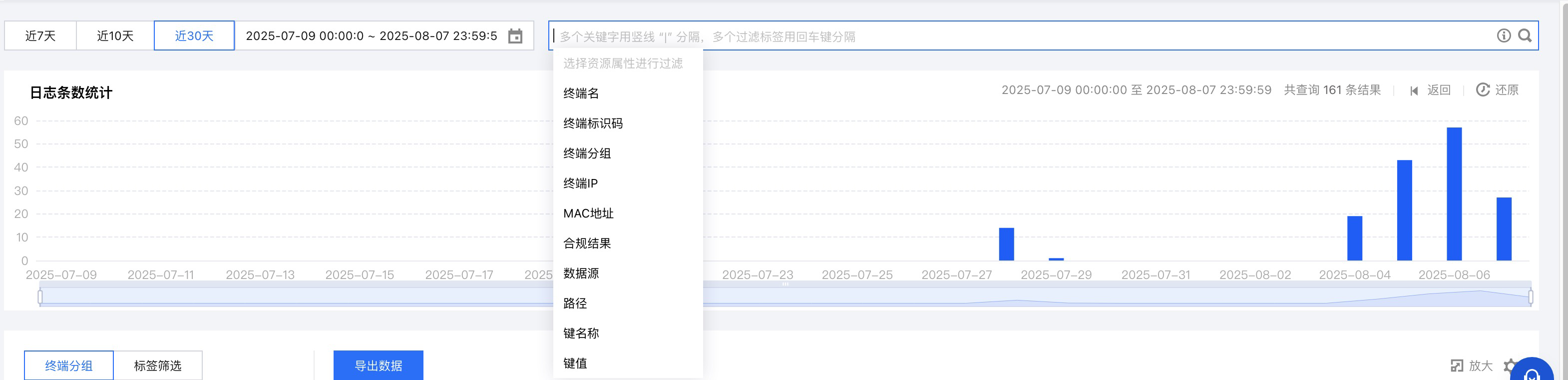Click the info icon in search box
Image resolution: width=1568 pixels, height=380 pixels.
coord(1504,35)
